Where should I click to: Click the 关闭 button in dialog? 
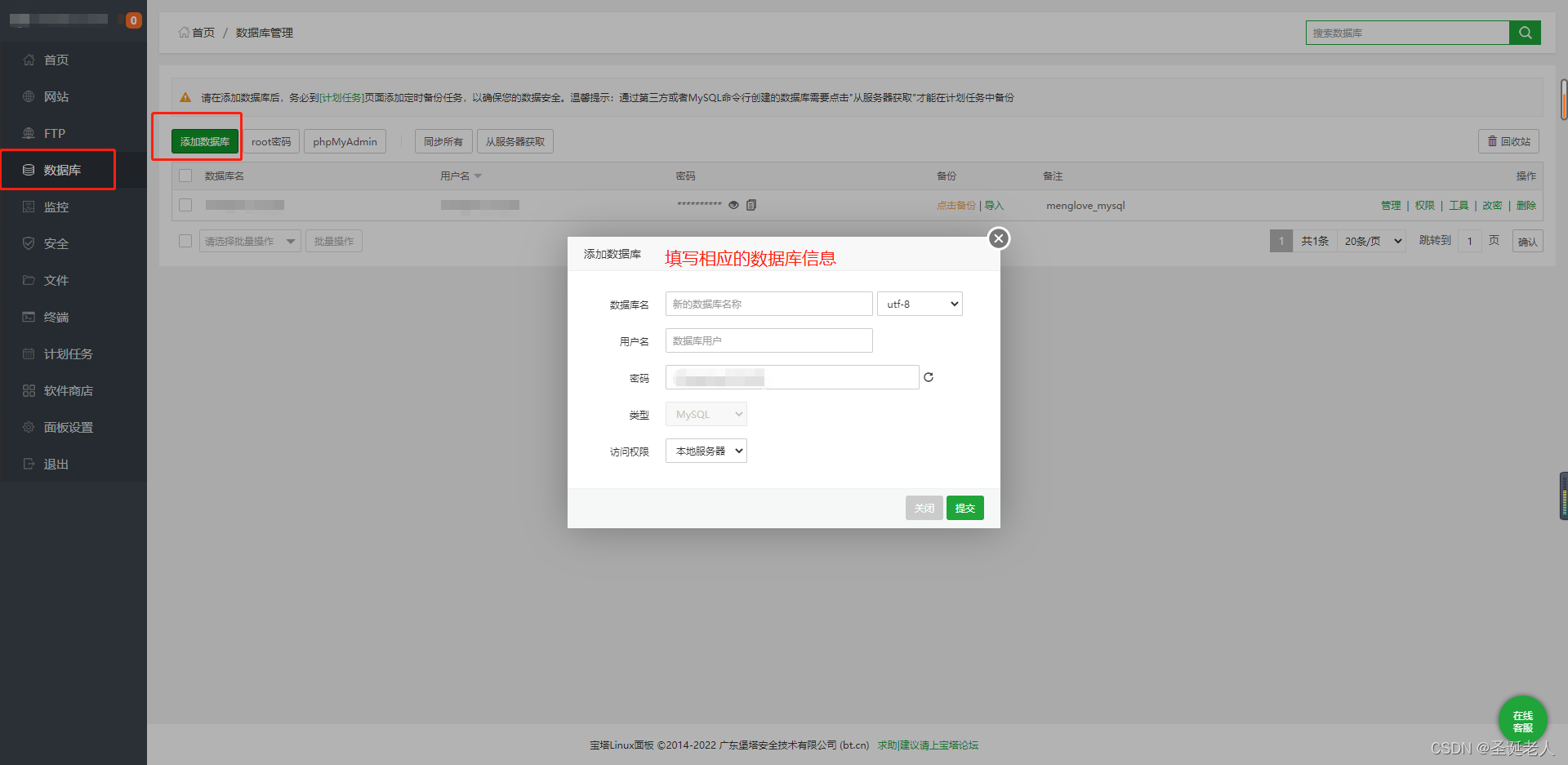click(924, 508)
